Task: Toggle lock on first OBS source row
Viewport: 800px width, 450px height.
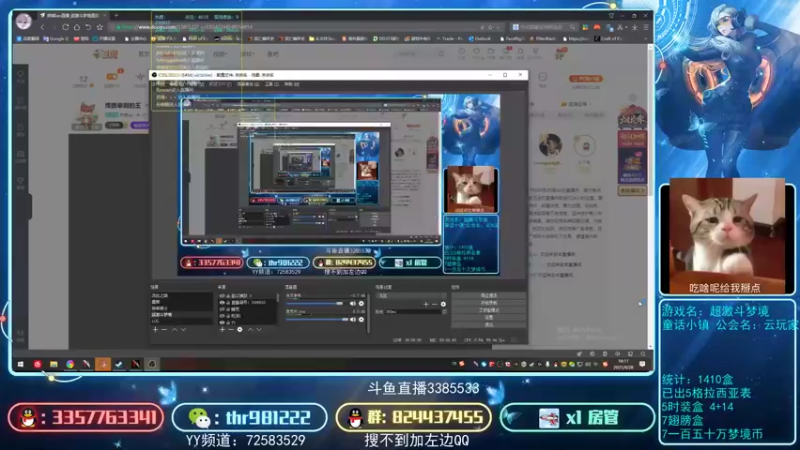Action: click(x=228, y=296)
